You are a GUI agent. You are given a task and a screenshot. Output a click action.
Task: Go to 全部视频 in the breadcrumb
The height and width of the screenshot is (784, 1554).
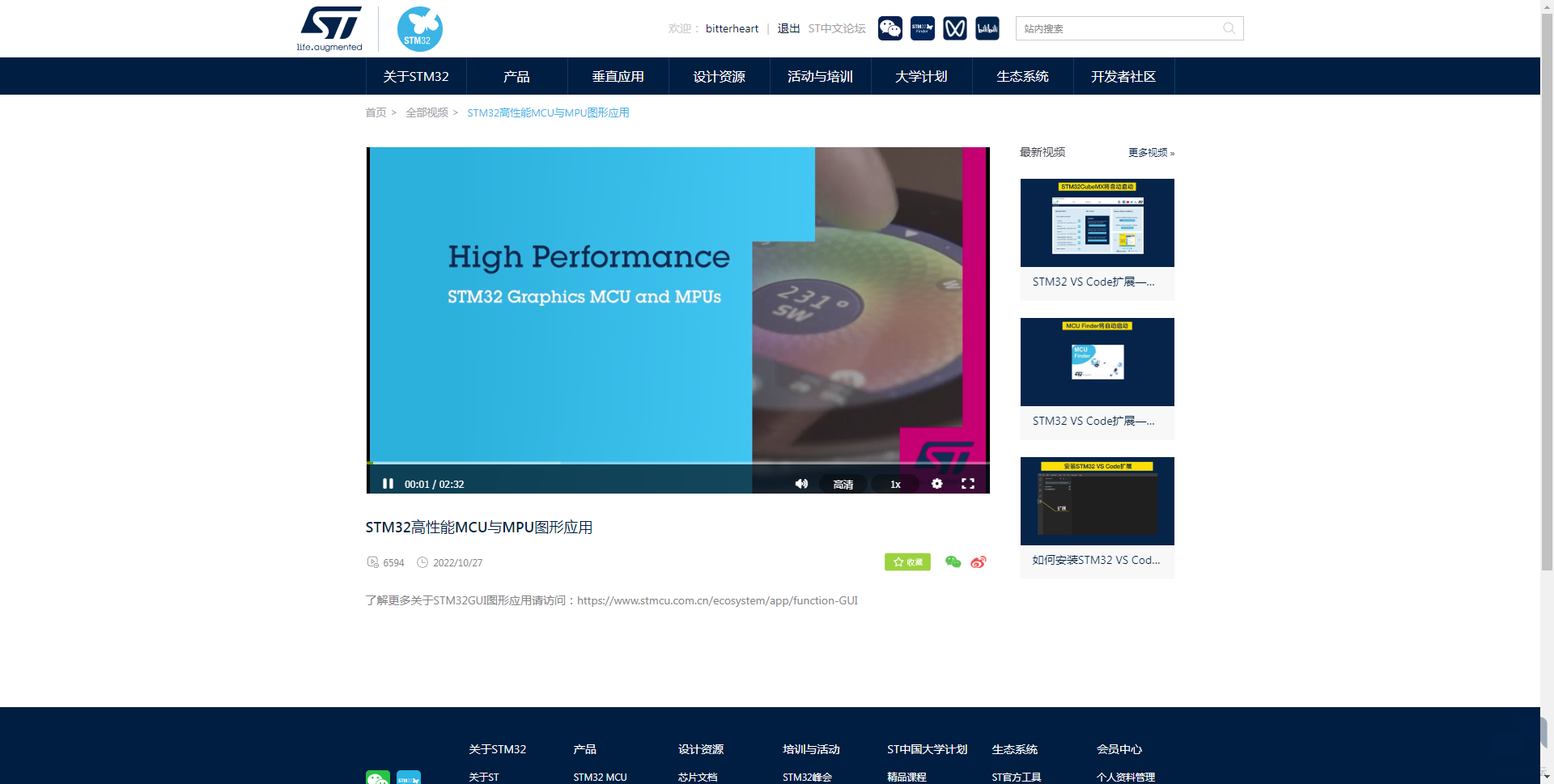(427, 112)
